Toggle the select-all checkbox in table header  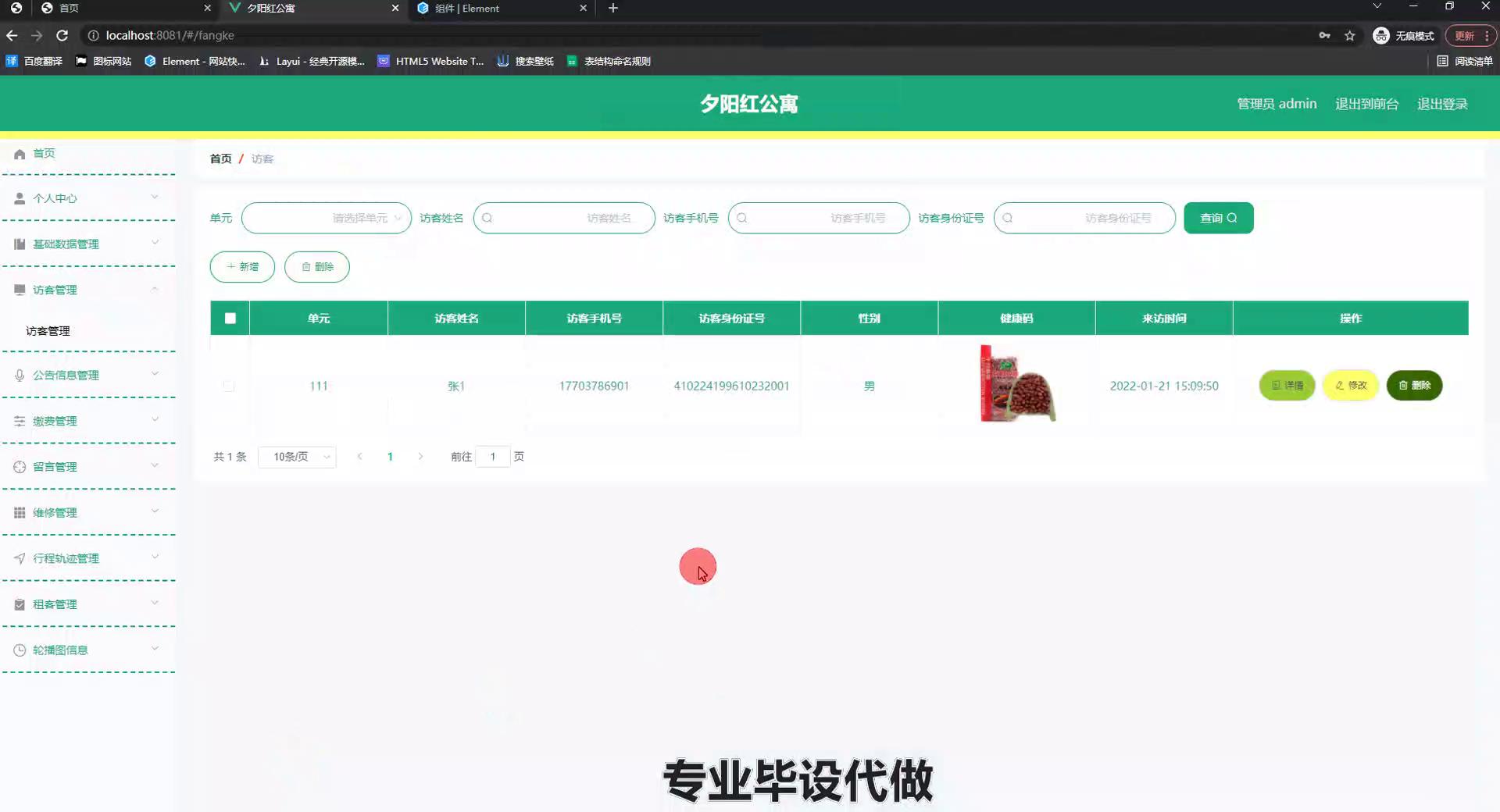pyautogui.click(x=230, y=319)
